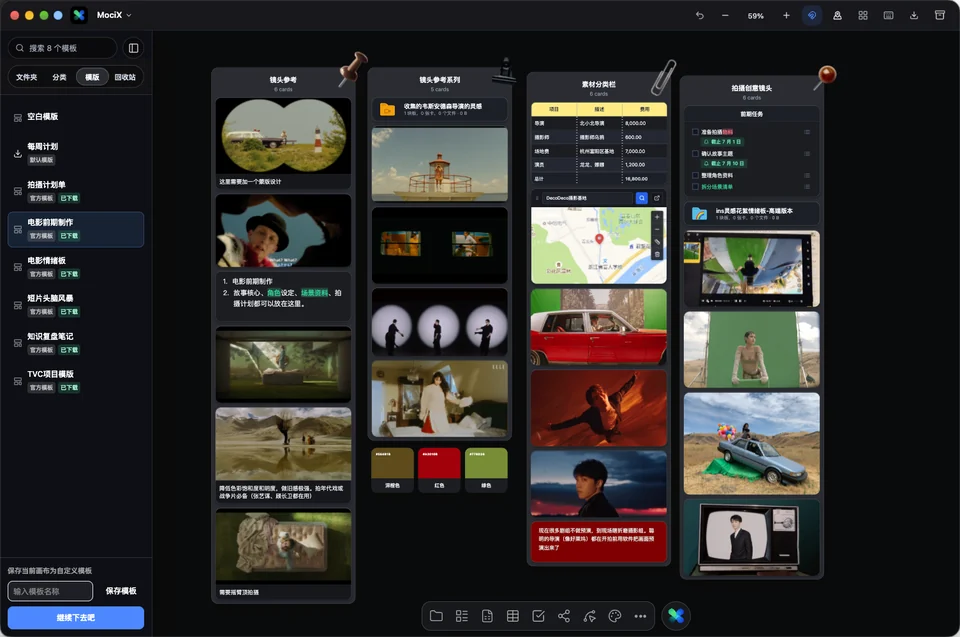Zoom out with the minus button
This screenshot has height=637, width=960.
click(725, 15)
